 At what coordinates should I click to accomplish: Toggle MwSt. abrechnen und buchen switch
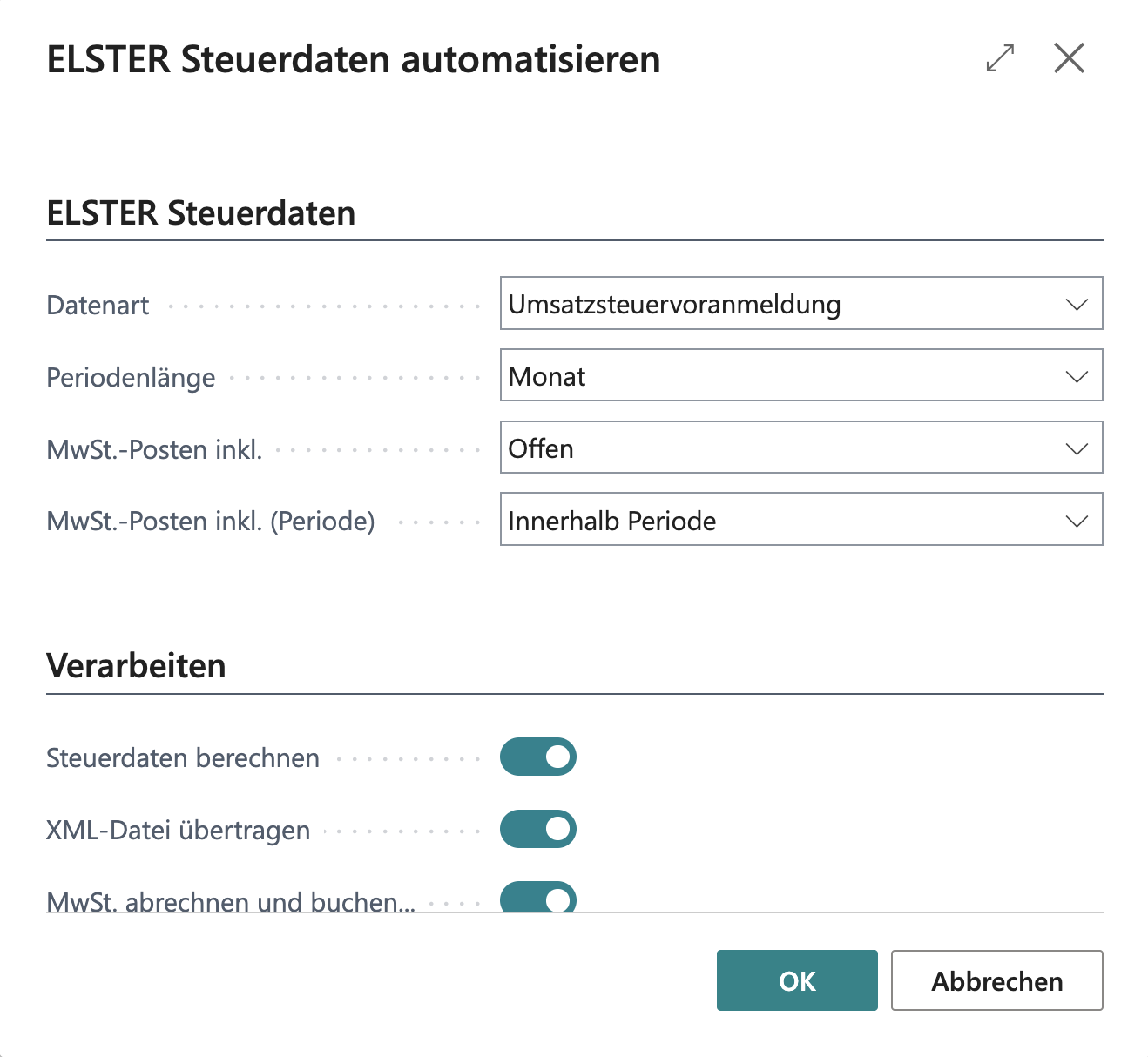538,898
